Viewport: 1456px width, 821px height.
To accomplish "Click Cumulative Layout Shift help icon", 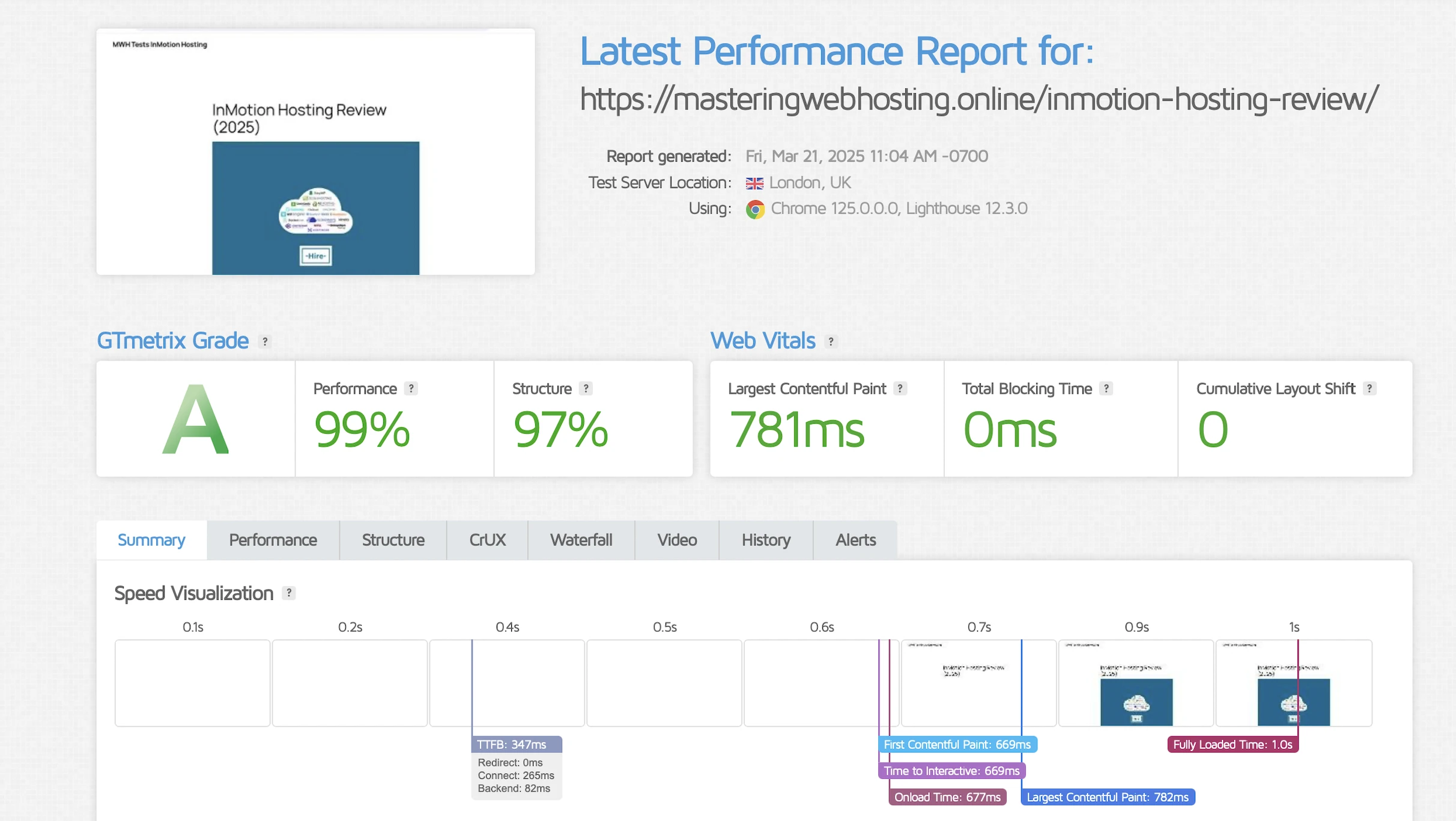I will (x=1369, y=389).
